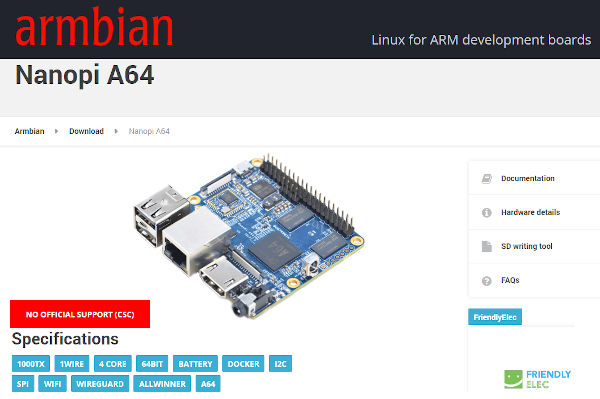Select the FriendlyElec tab

click(x=495, y=317)
